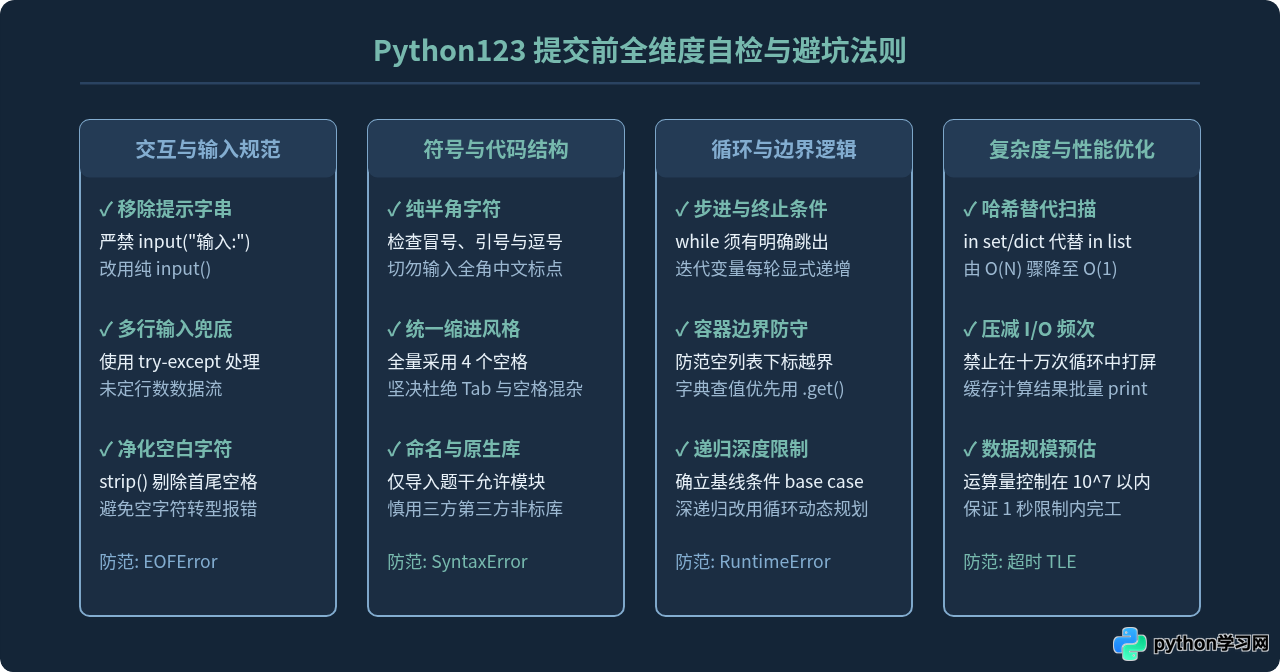This screenshot has height=672, width=1280.
Task: Click the checkmark before 命名与原生库
Action: 394,449
